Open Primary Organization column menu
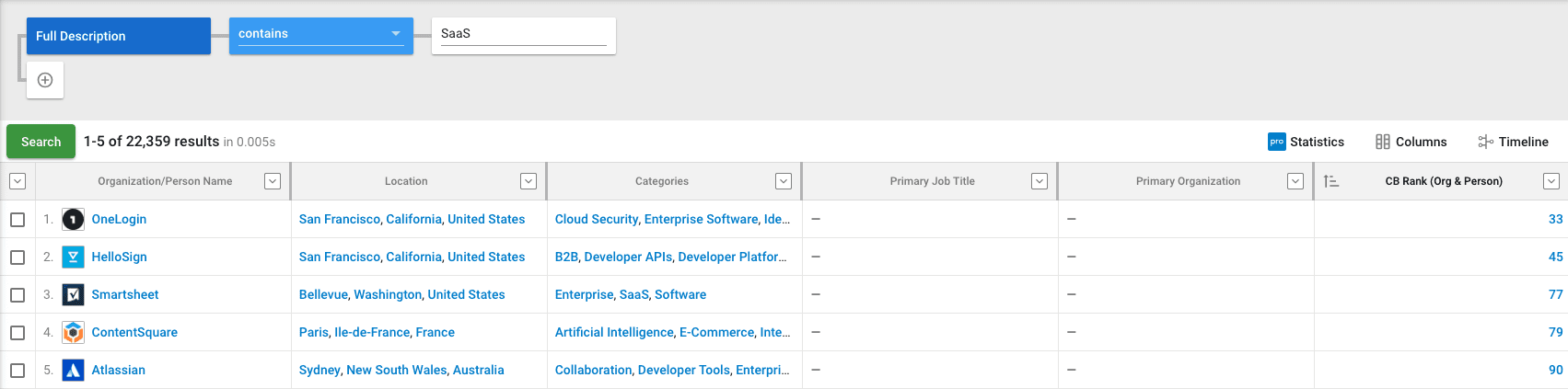 click(x=1295, y=181)
